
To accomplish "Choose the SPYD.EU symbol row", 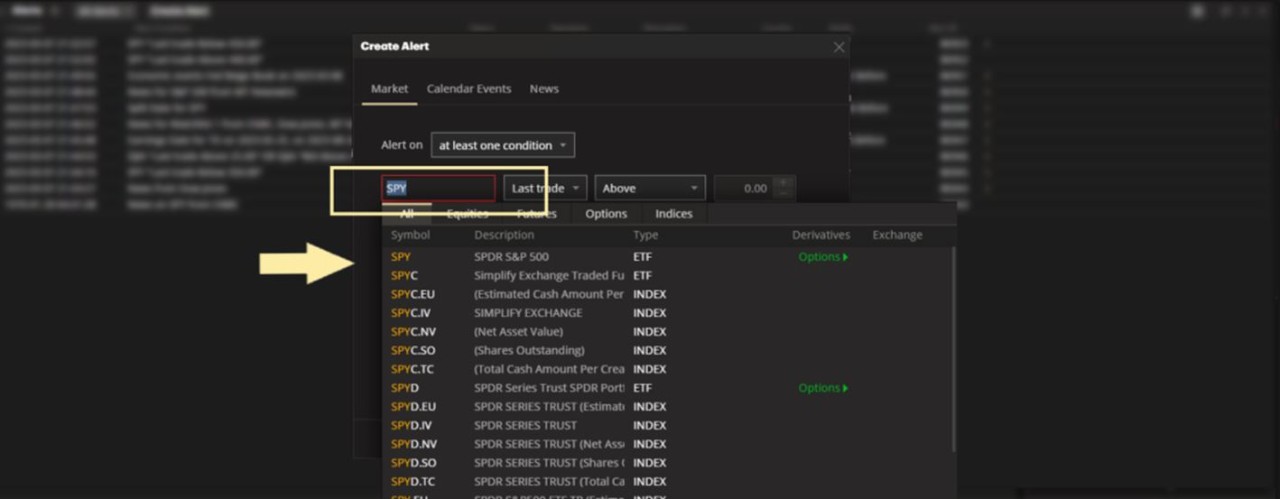I will 668,407.
